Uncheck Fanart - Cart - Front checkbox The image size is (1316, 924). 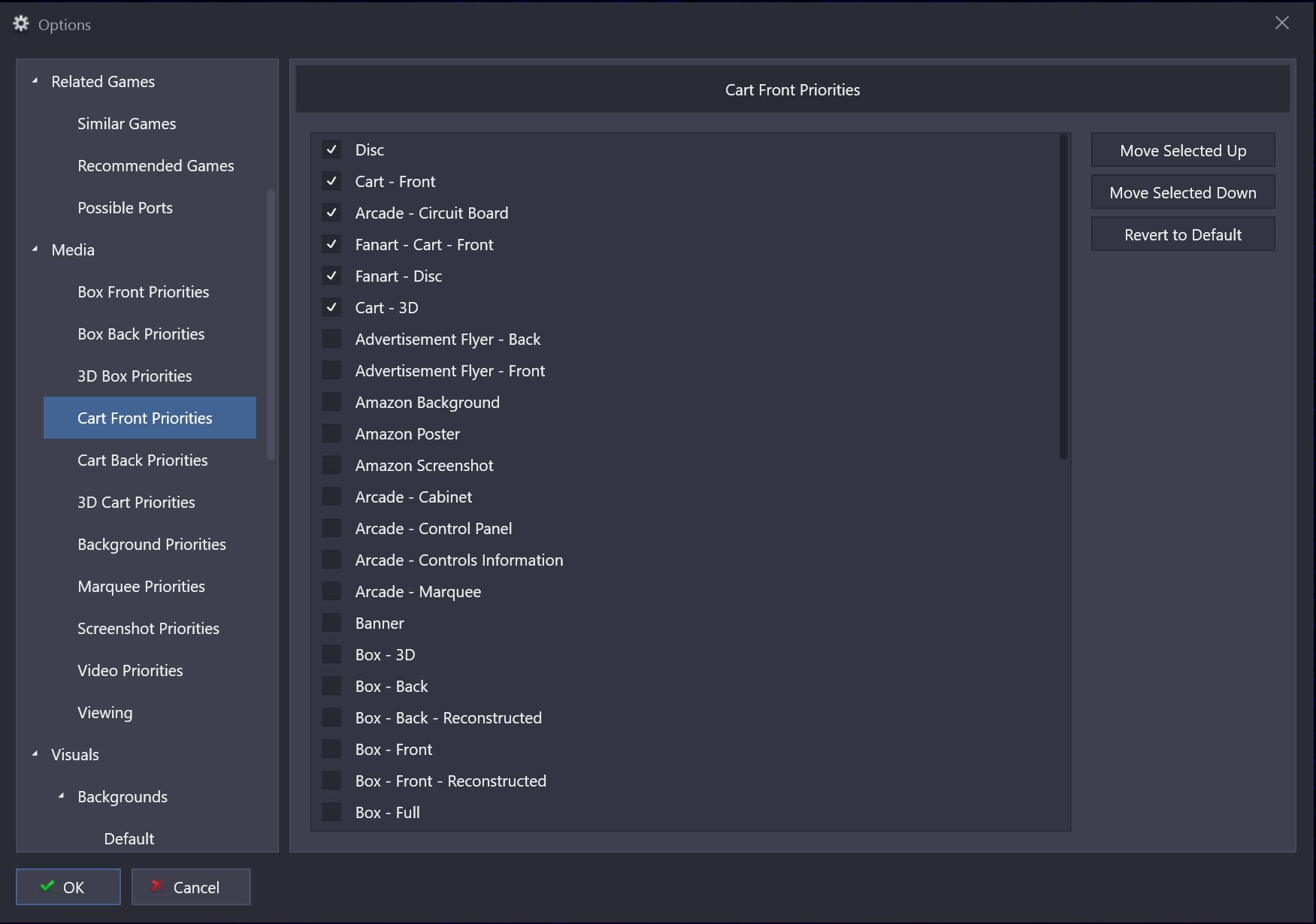click(331, 244)
